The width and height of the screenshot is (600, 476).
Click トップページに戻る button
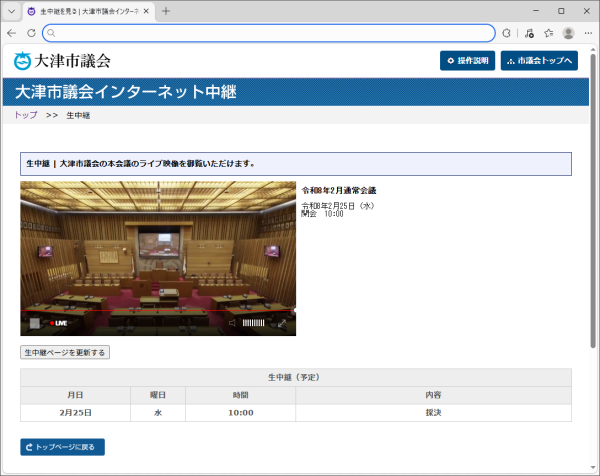[62, 447]
